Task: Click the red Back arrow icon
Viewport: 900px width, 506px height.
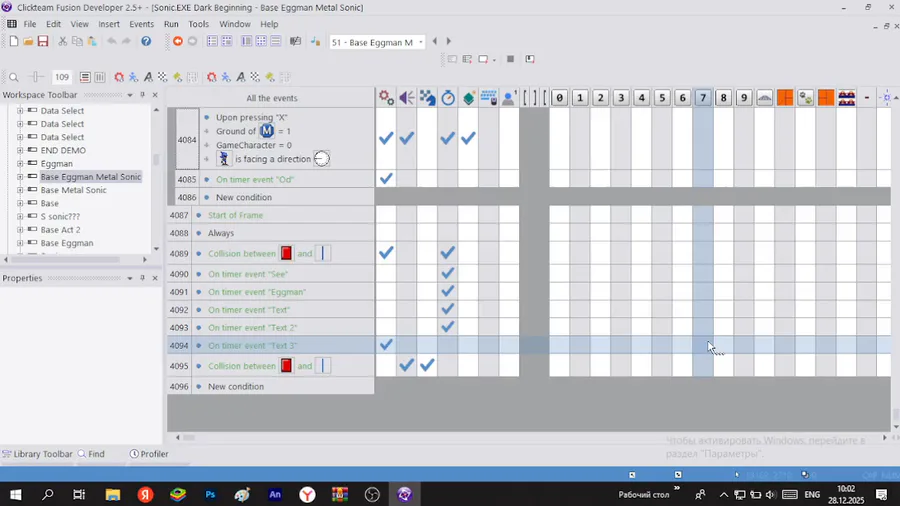Action: coord(178,41)
